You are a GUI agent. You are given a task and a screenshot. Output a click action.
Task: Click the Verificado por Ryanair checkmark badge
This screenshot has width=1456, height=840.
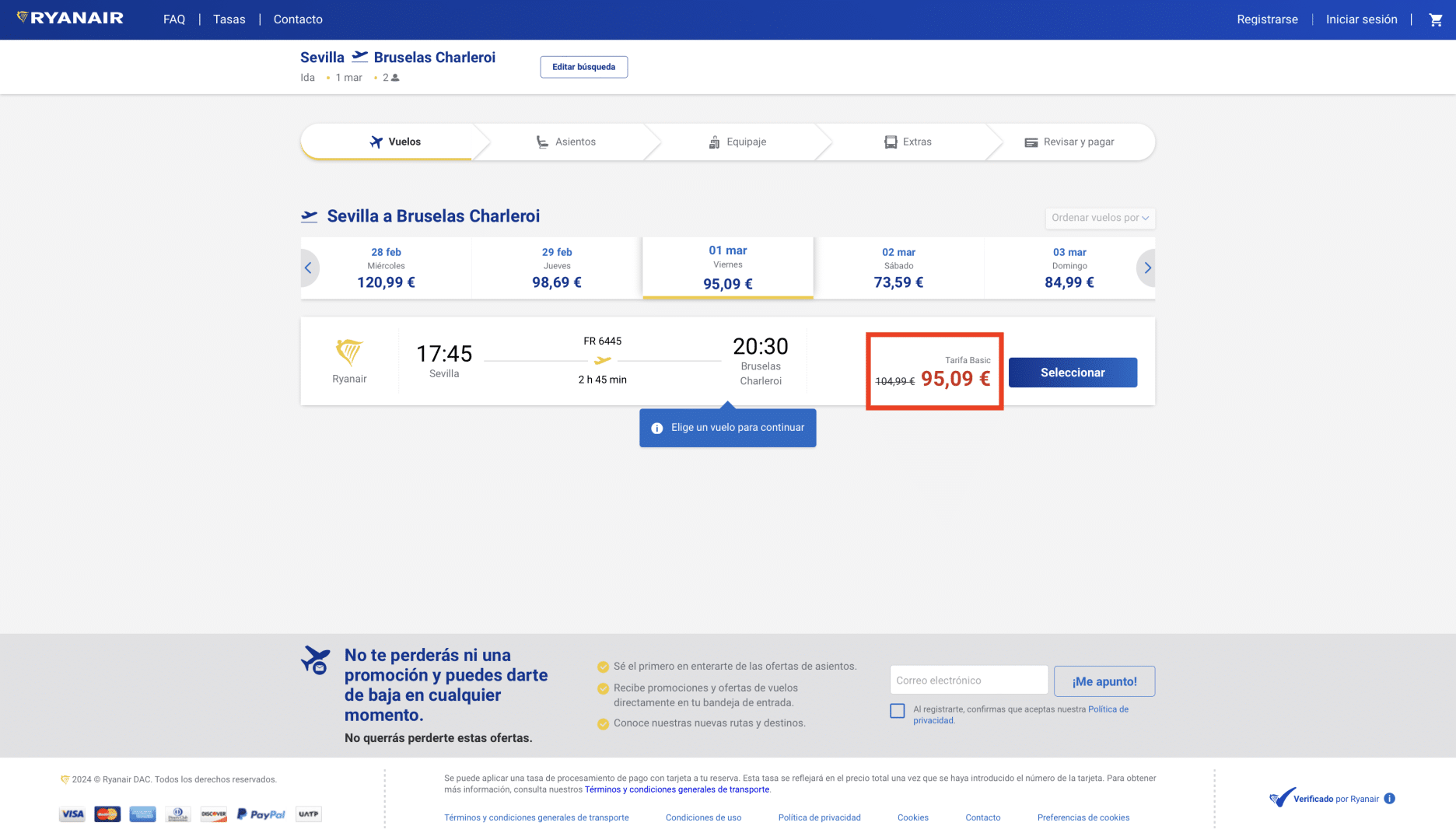[1283, 797]
